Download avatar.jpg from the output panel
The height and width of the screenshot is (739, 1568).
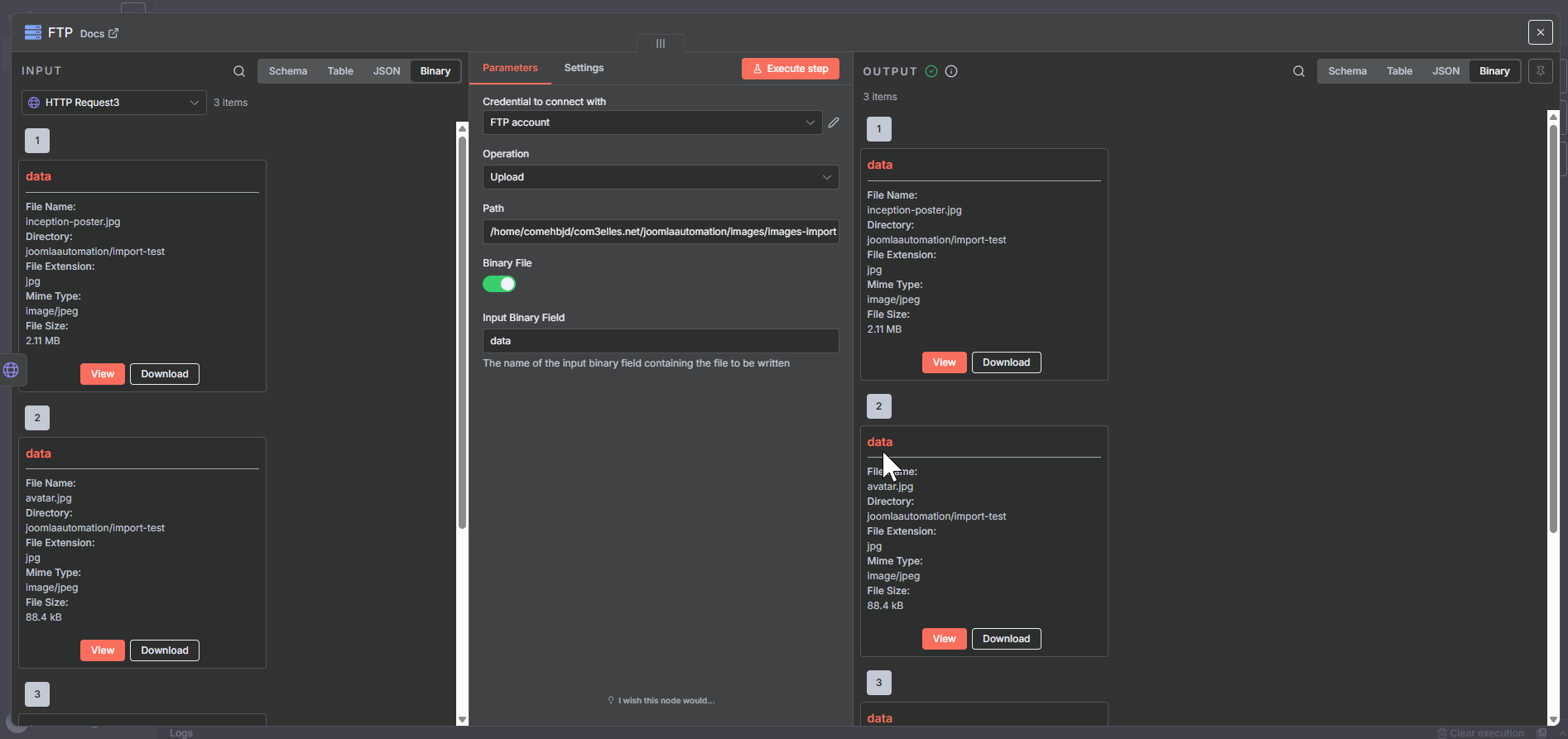1006,639
